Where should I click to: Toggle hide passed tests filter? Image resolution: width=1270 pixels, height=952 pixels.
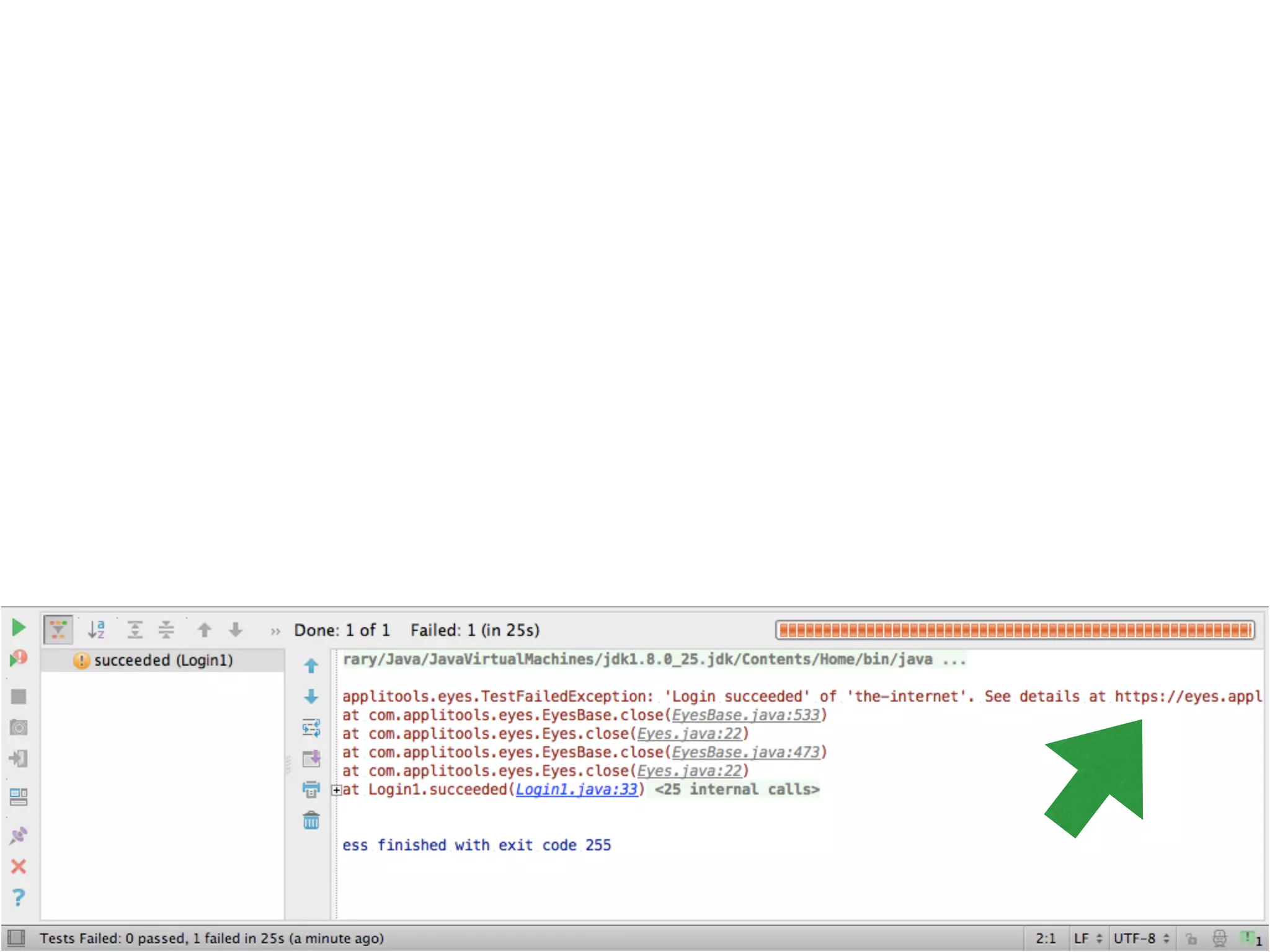pos(58,630)
